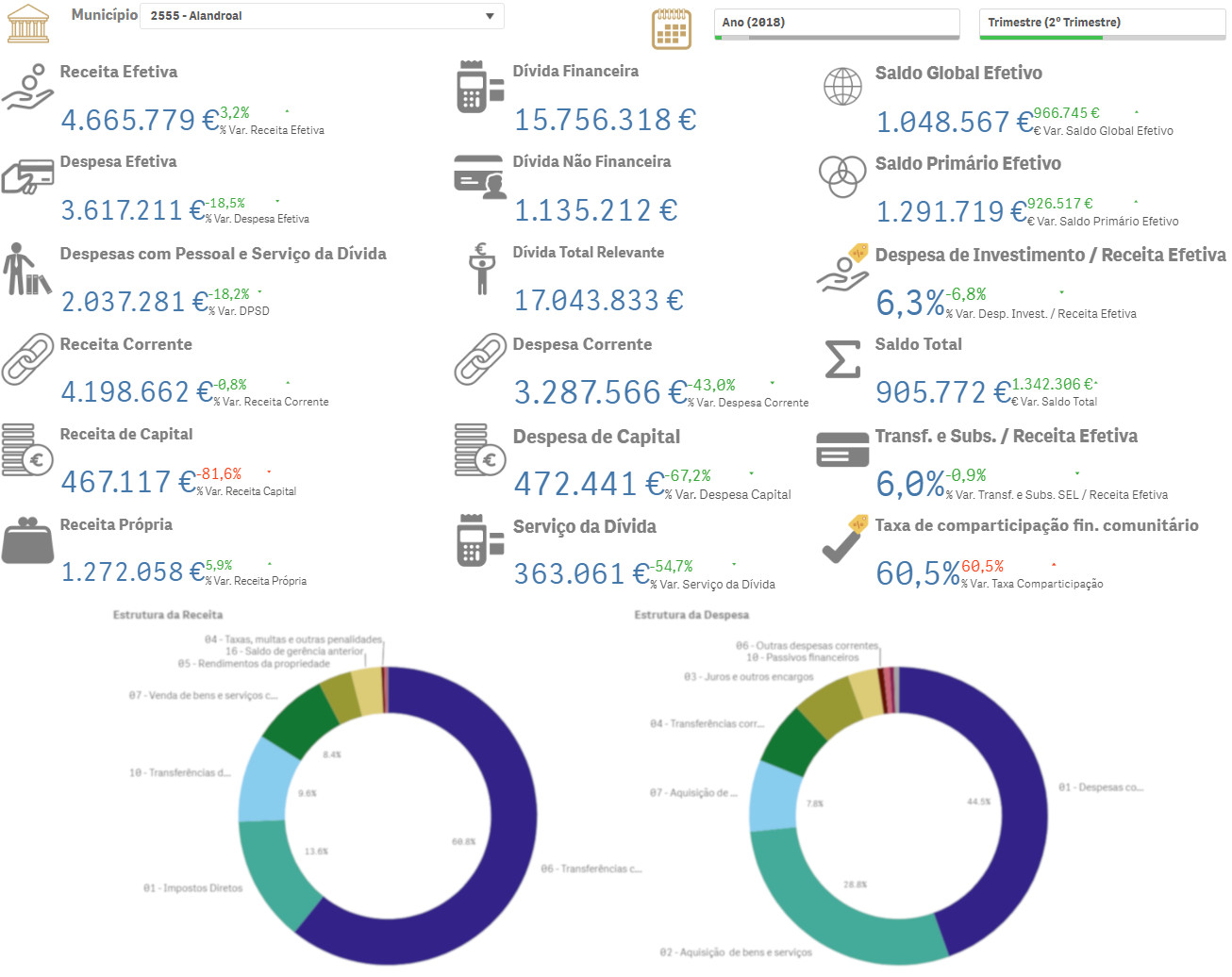Image resolution: width=1232 pixels, height=977 pixels.
Task: Open the Ano (2018) filter
Action: point(836,23)
